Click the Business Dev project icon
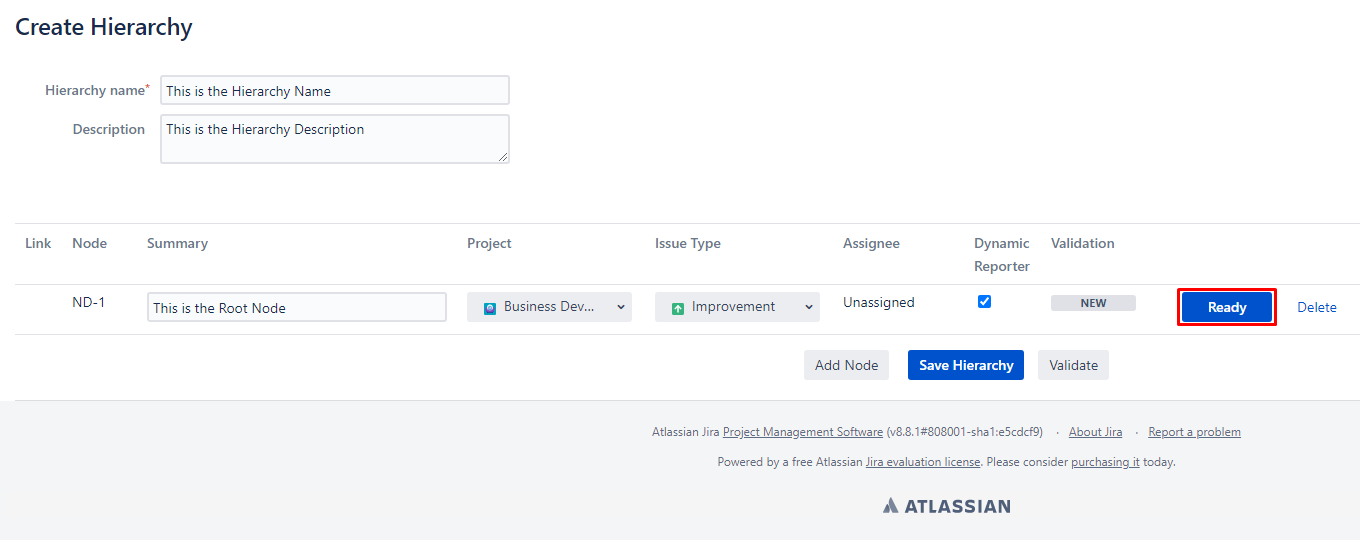1360x540 pixels. coord(490,308)
